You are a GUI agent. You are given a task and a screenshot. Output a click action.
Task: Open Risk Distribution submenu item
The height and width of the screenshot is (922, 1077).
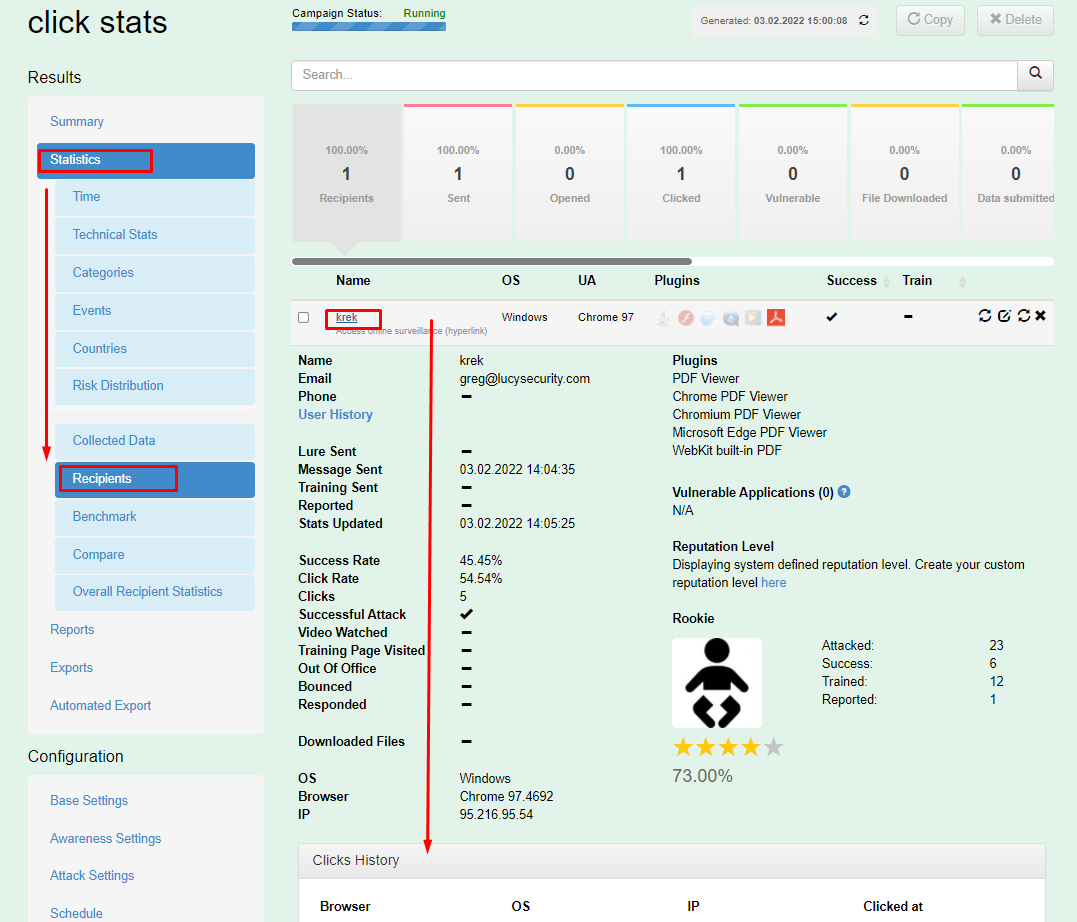coord(155,386)
